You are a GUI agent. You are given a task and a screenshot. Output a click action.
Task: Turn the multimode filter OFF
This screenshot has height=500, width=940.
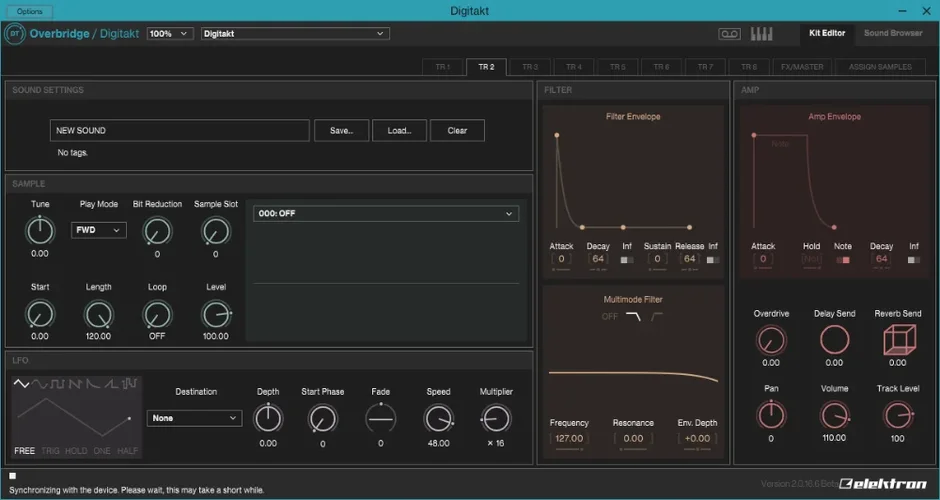tap(610, 317)
